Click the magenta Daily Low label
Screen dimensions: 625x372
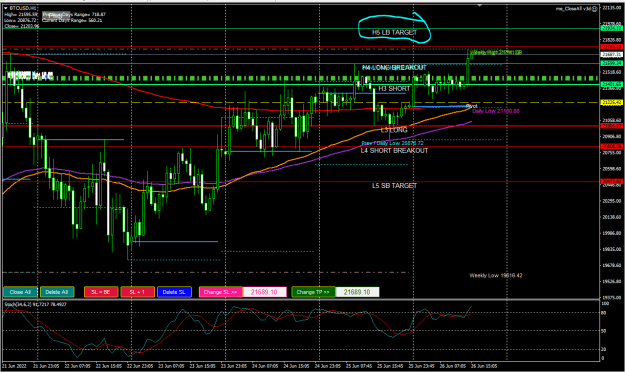tap(496, 111)
